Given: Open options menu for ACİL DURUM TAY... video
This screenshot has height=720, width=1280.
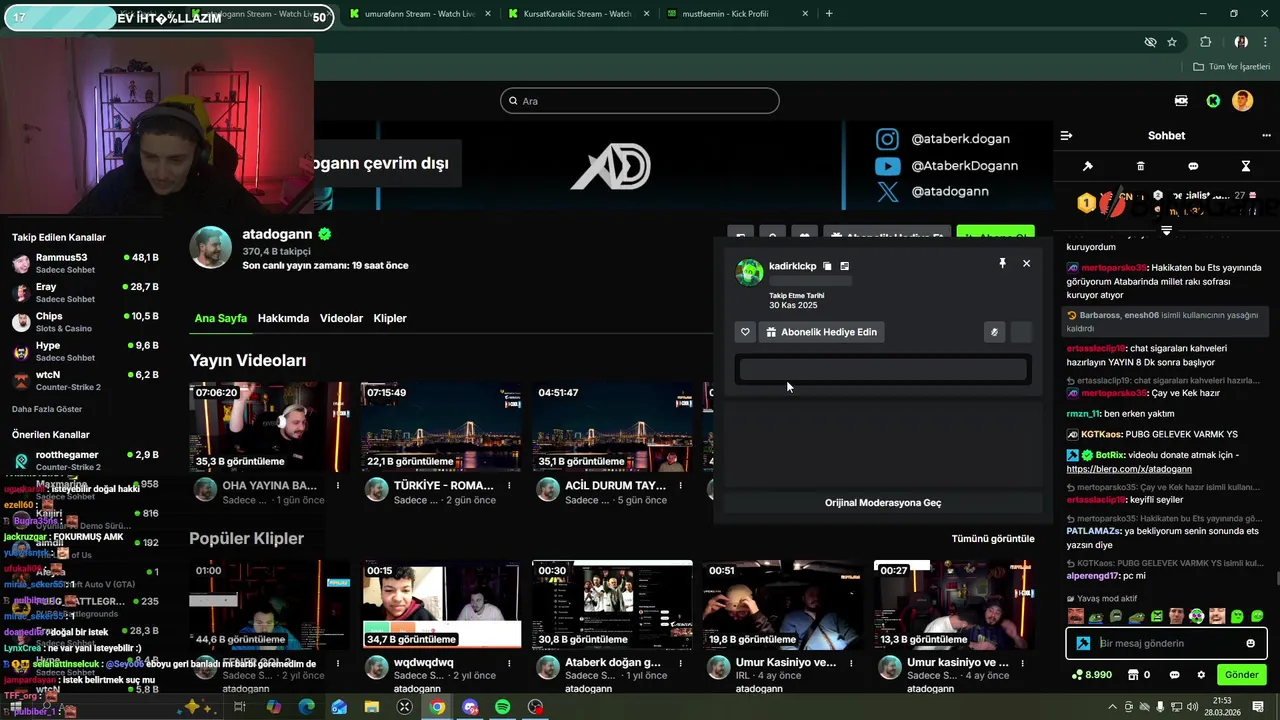Looking at the screenshot, I should point(680,486).
